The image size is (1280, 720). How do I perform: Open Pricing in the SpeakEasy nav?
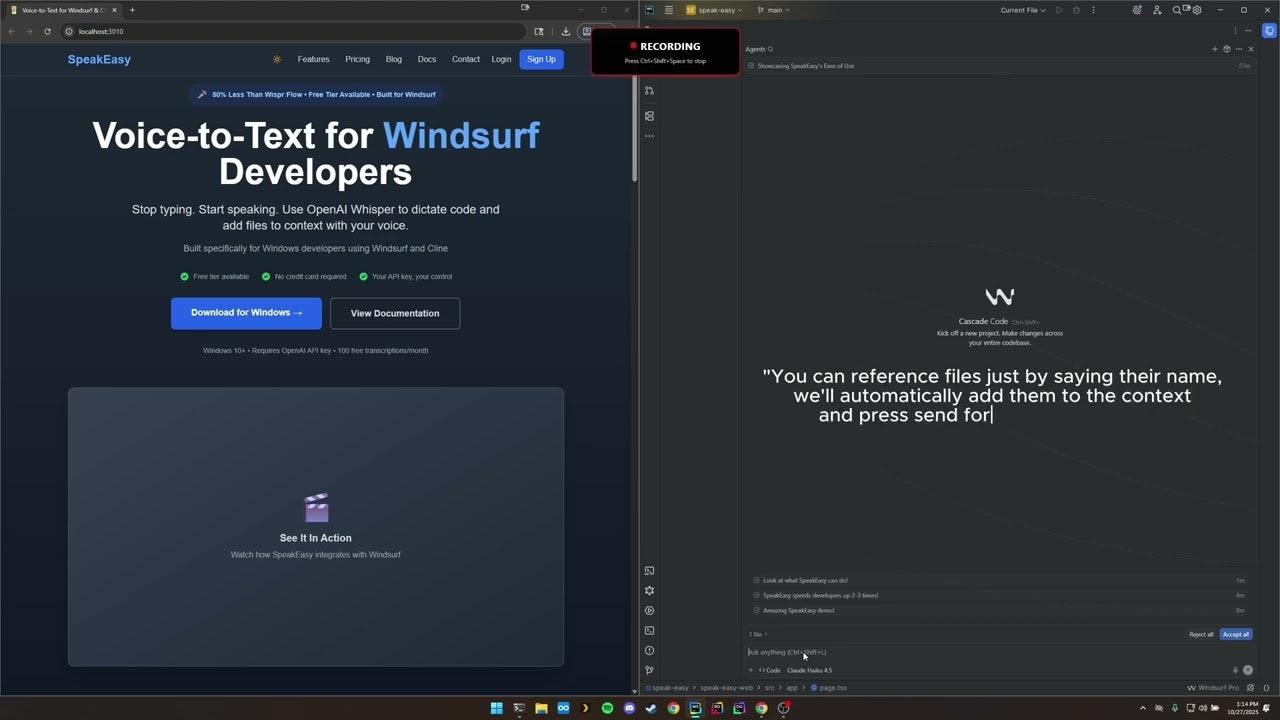357,59
